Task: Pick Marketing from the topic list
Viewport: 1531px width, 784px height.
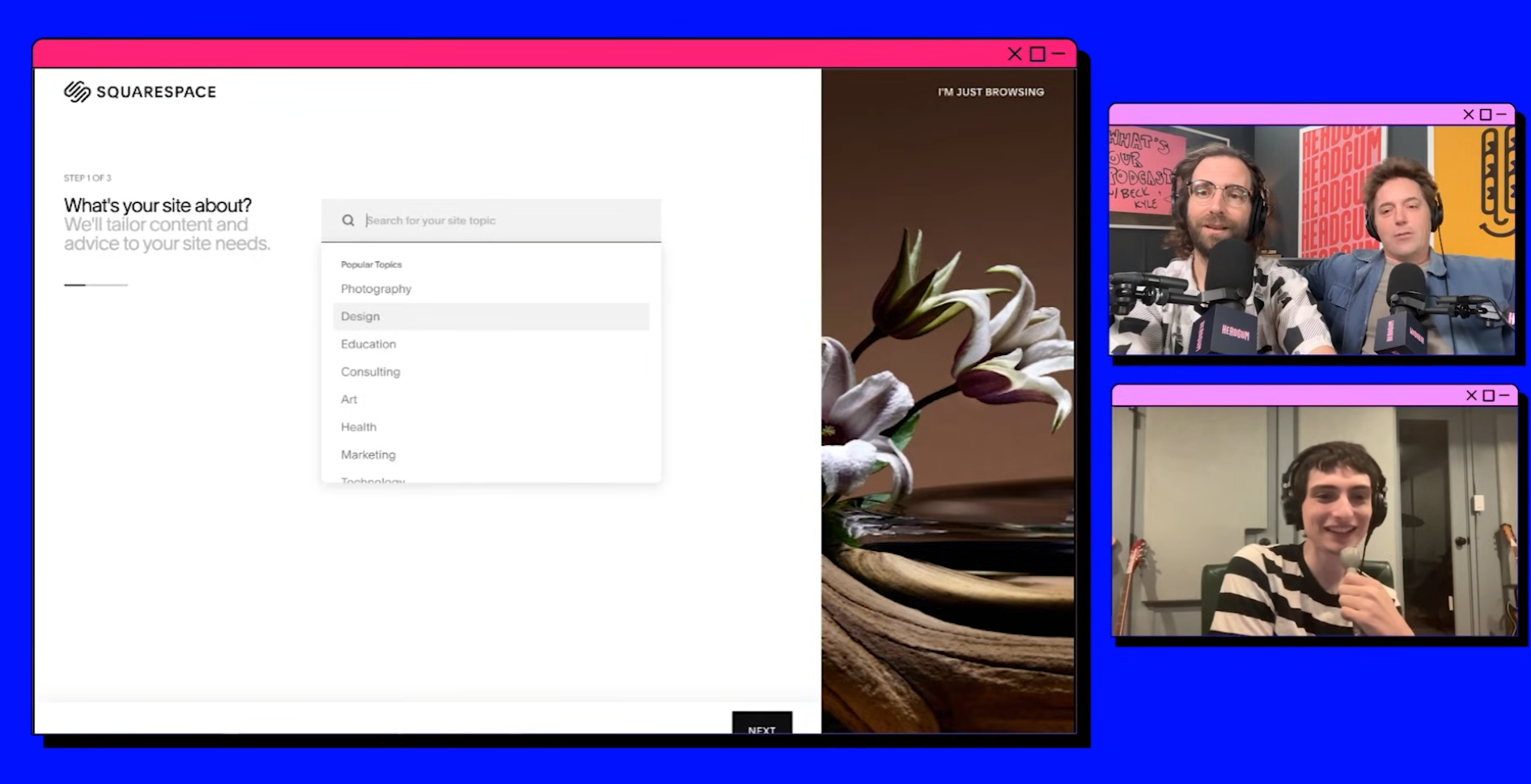Action: (x=491, y=455)
